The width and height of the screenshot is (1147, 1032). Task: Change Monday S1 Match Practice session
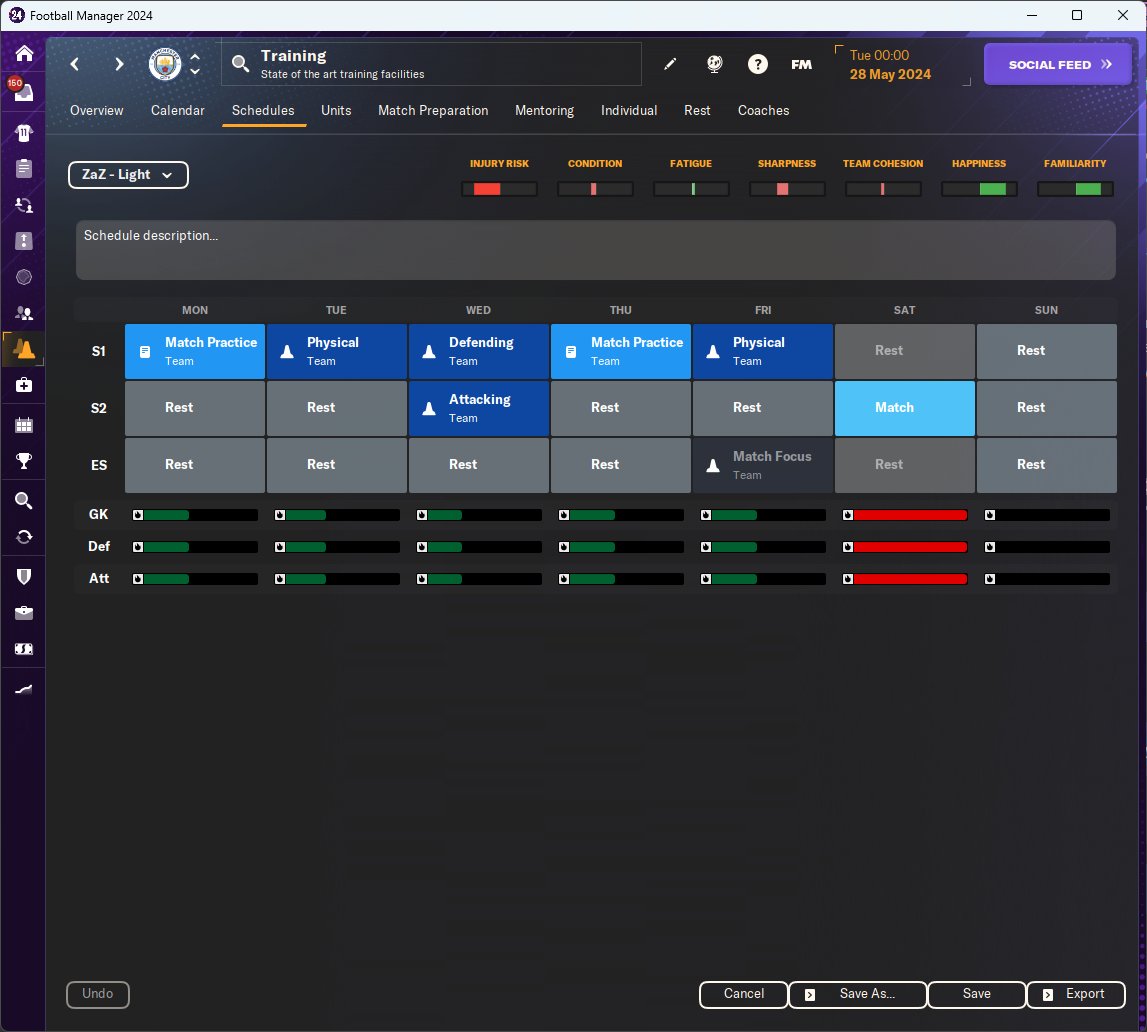click(x=195, y=351)
